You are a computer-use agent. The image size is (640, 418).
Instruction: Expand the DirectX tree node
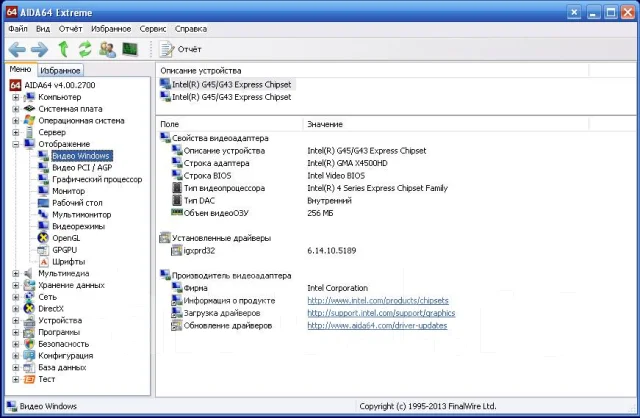pos(16,309)
